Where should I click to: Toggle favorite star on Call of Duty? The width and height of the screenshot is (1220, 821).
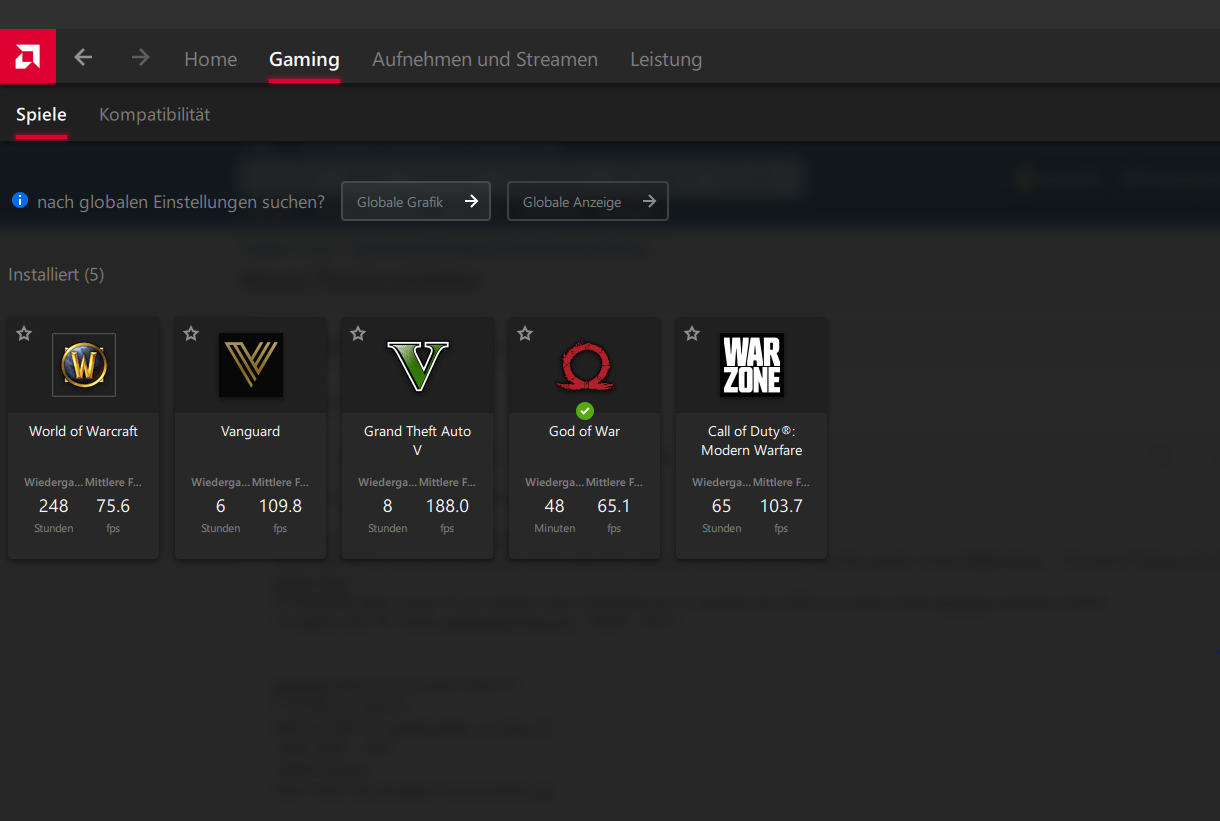tap(692, 334)
